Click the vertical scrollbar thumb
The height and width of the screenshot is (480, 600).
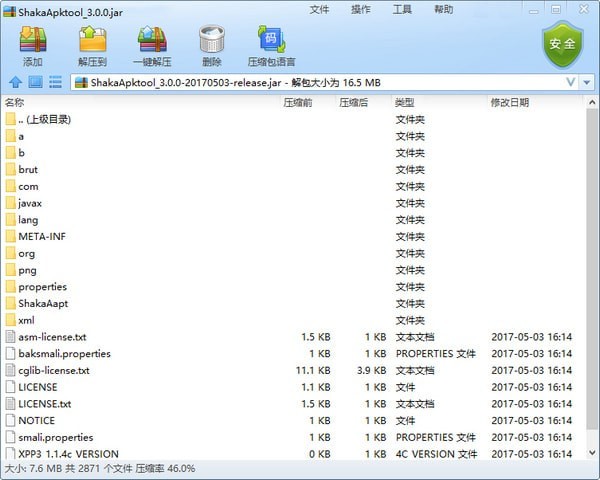point(592,268)
